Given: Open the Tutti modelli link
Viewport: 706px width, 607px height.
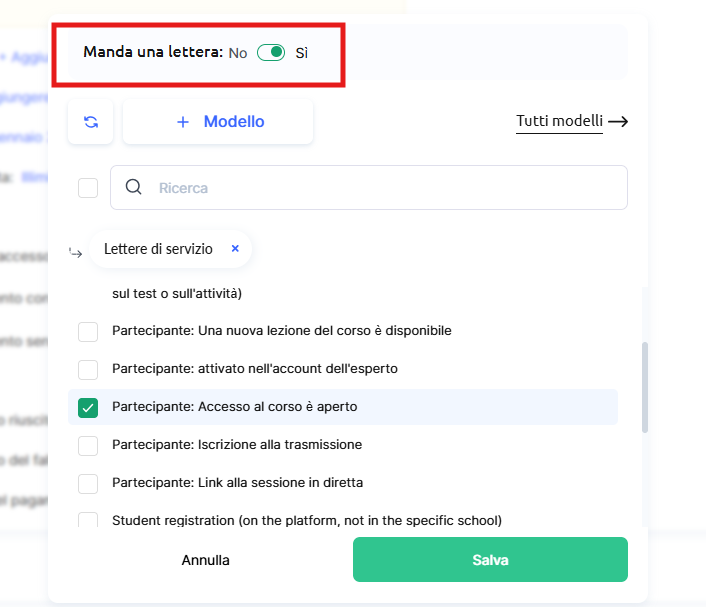Looking at the screenshot, I should point(559,122).
